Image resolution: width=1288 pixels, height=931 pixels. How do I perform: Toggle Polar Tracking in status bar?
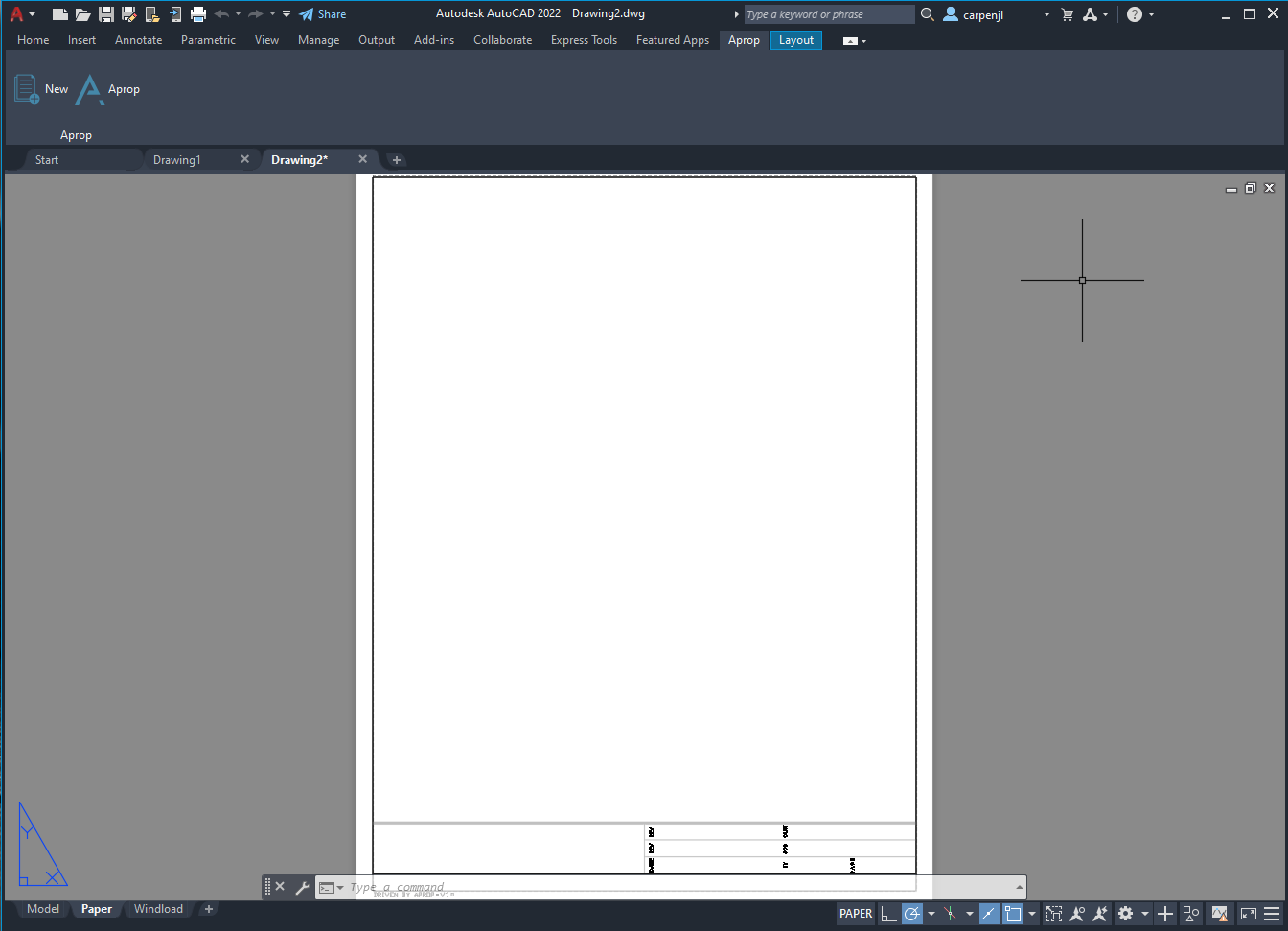point(912,914)
